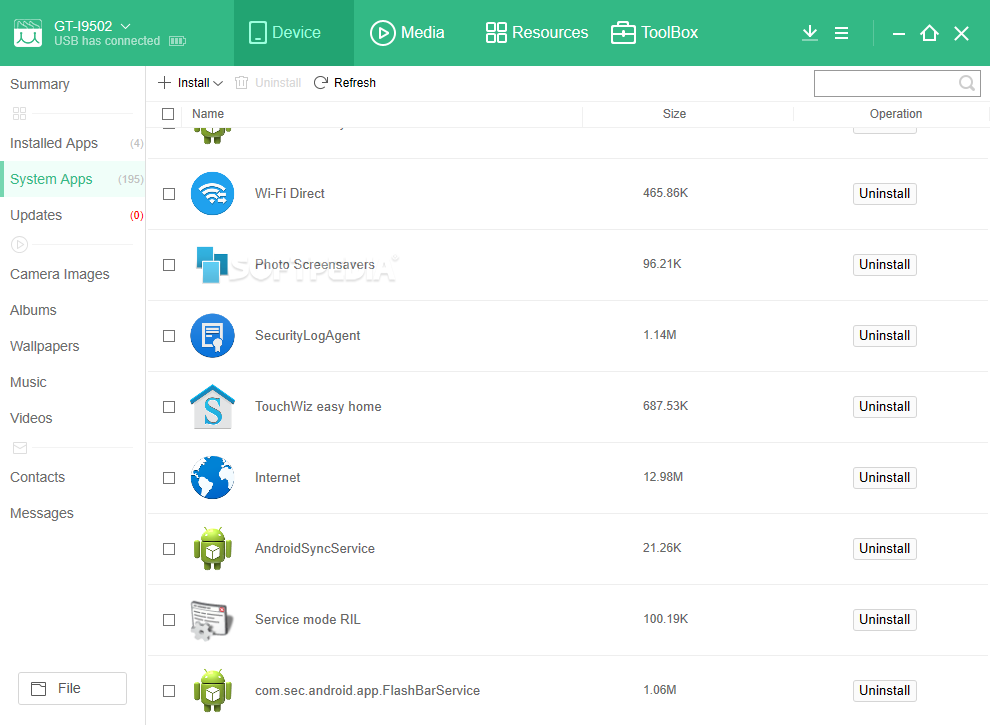Image resolution: width=990 pixels, height=725 pixels.
Task: Click the media play section icon in sidebar
Action: (x=20, y=244)
